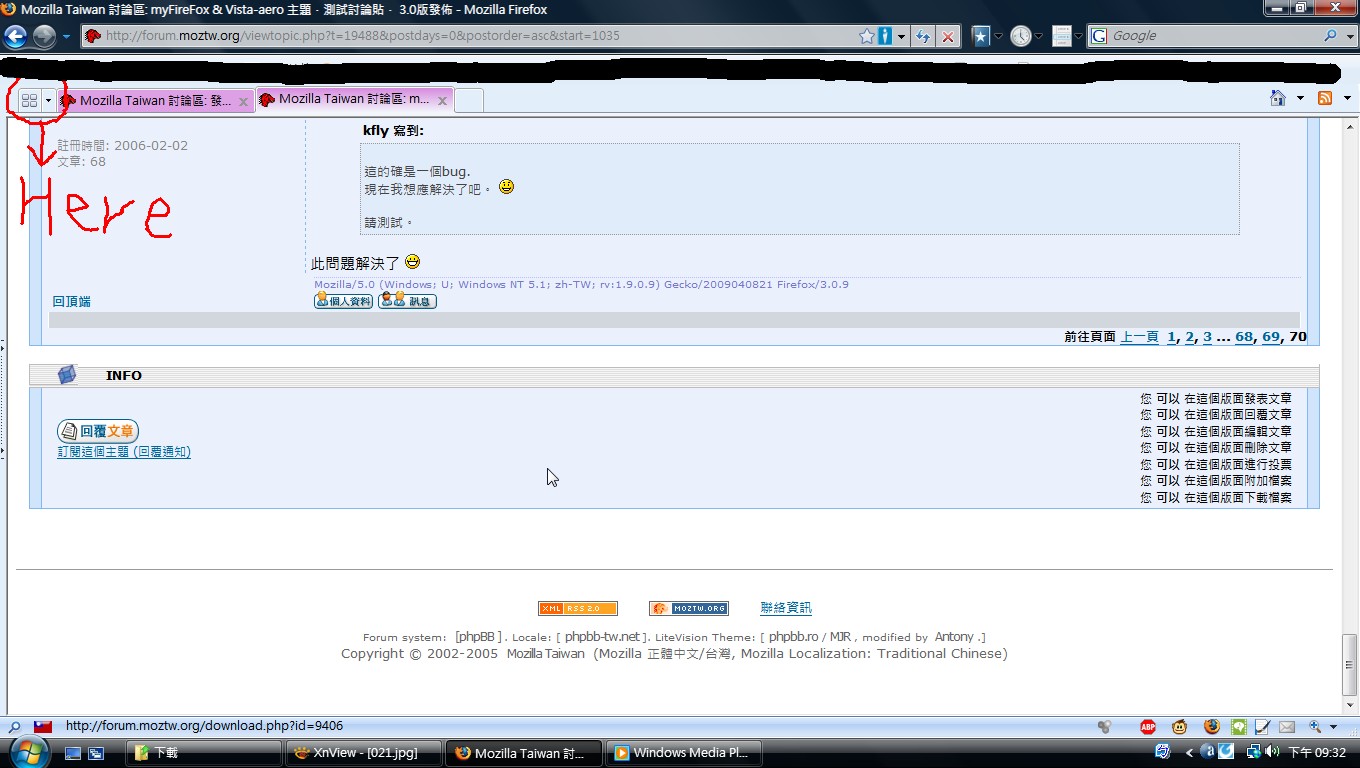Click the tab groups grid button

(x=29, y=100)
